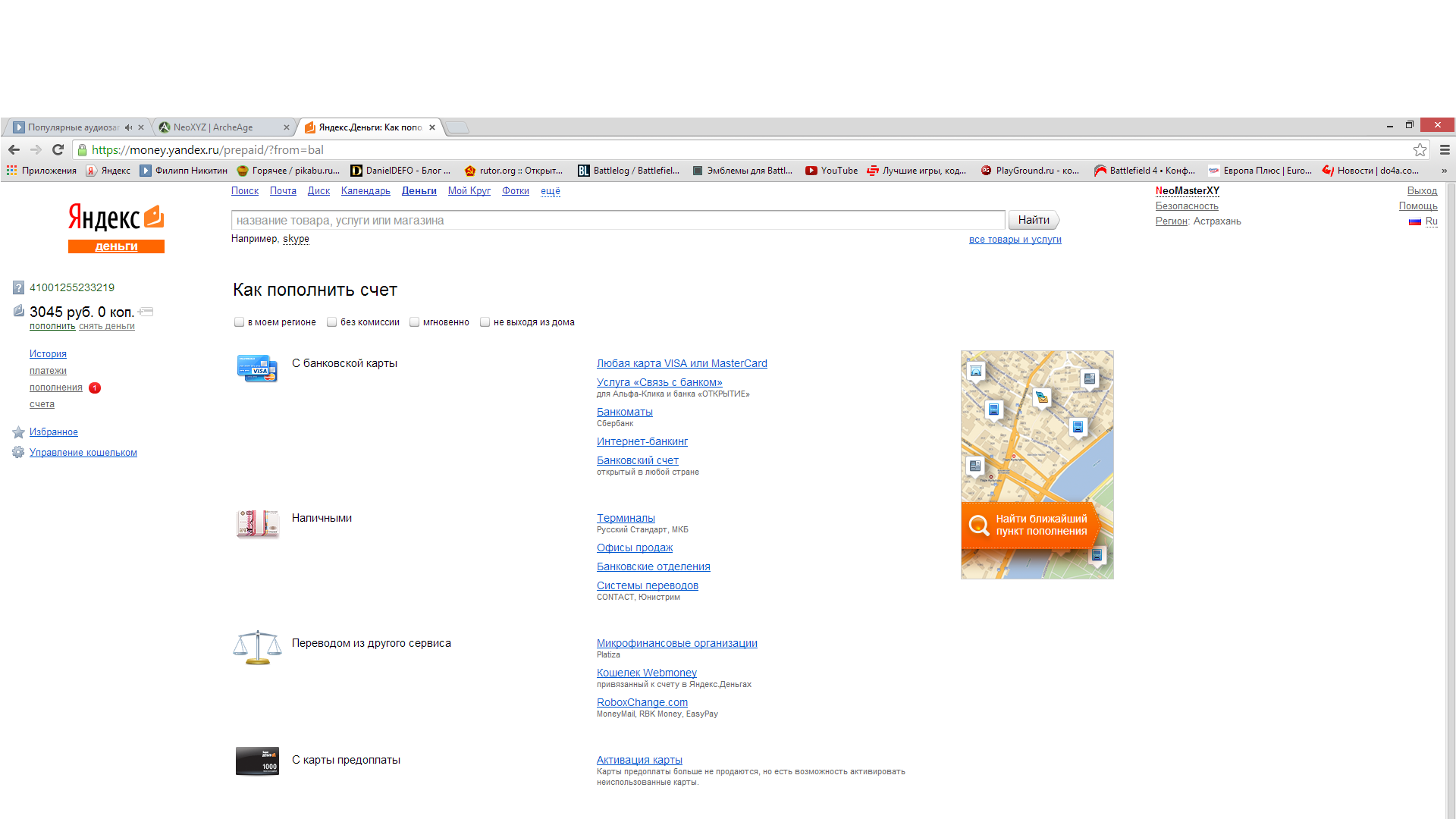This screenshot has height=819, width=1456.
Task: Tick the не выходя из дома checkbox
Action: pos(485,322)
